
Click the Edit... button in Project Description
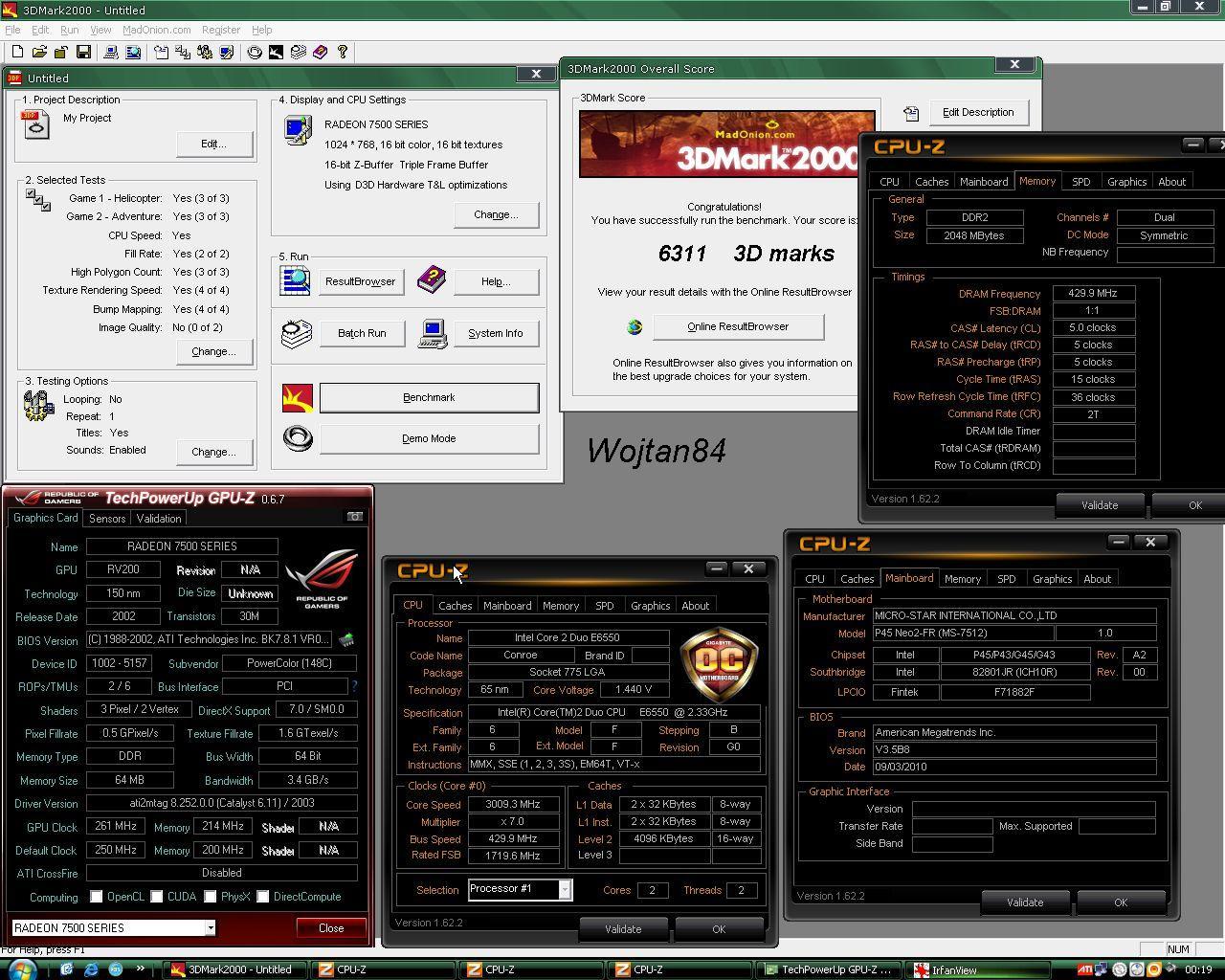213,144
